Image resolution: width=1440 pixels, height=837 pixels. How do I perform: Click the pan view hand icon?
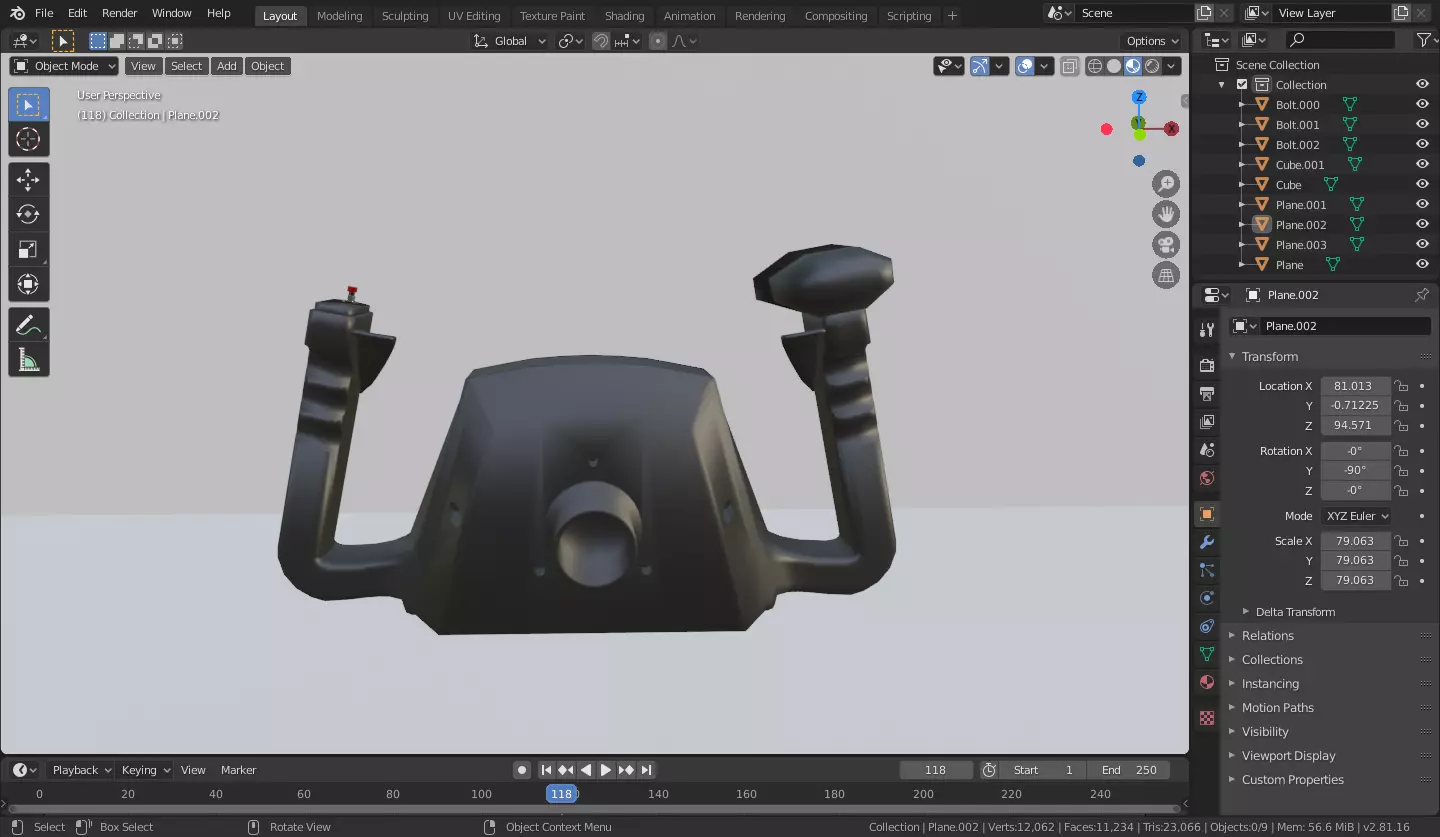coord(1166,214)
